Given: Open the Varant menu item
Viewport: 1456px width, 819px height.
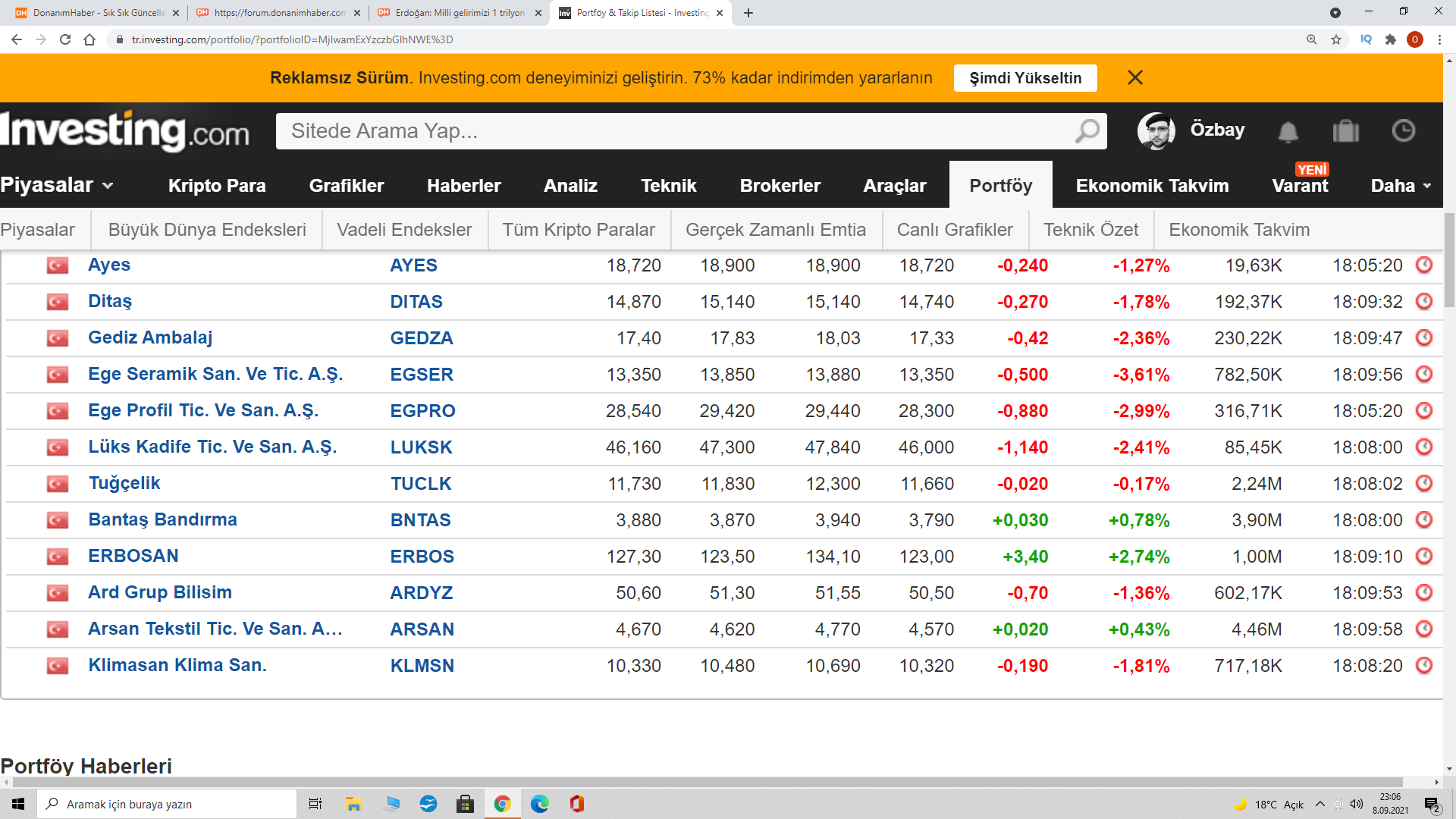Looking at the screenshot, I should 1300,186.
